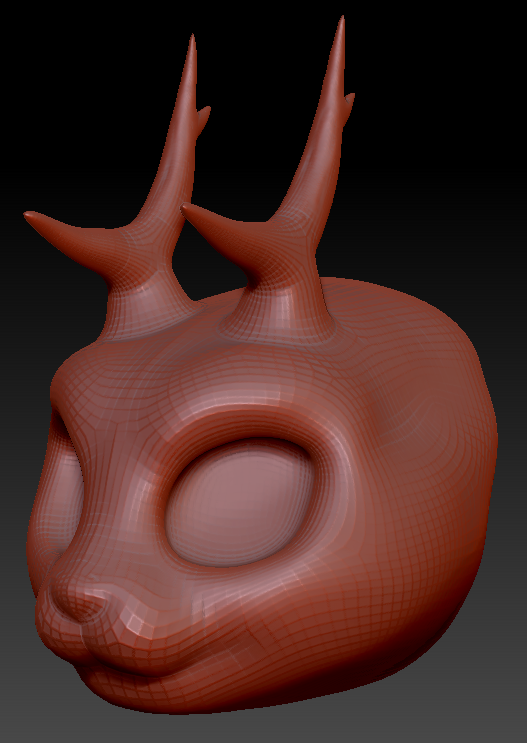Select the nostril dent on the snout
Image resolution: width=527 pixels, height=743 pixels.
pyautogui.click(x=89, y=612)
